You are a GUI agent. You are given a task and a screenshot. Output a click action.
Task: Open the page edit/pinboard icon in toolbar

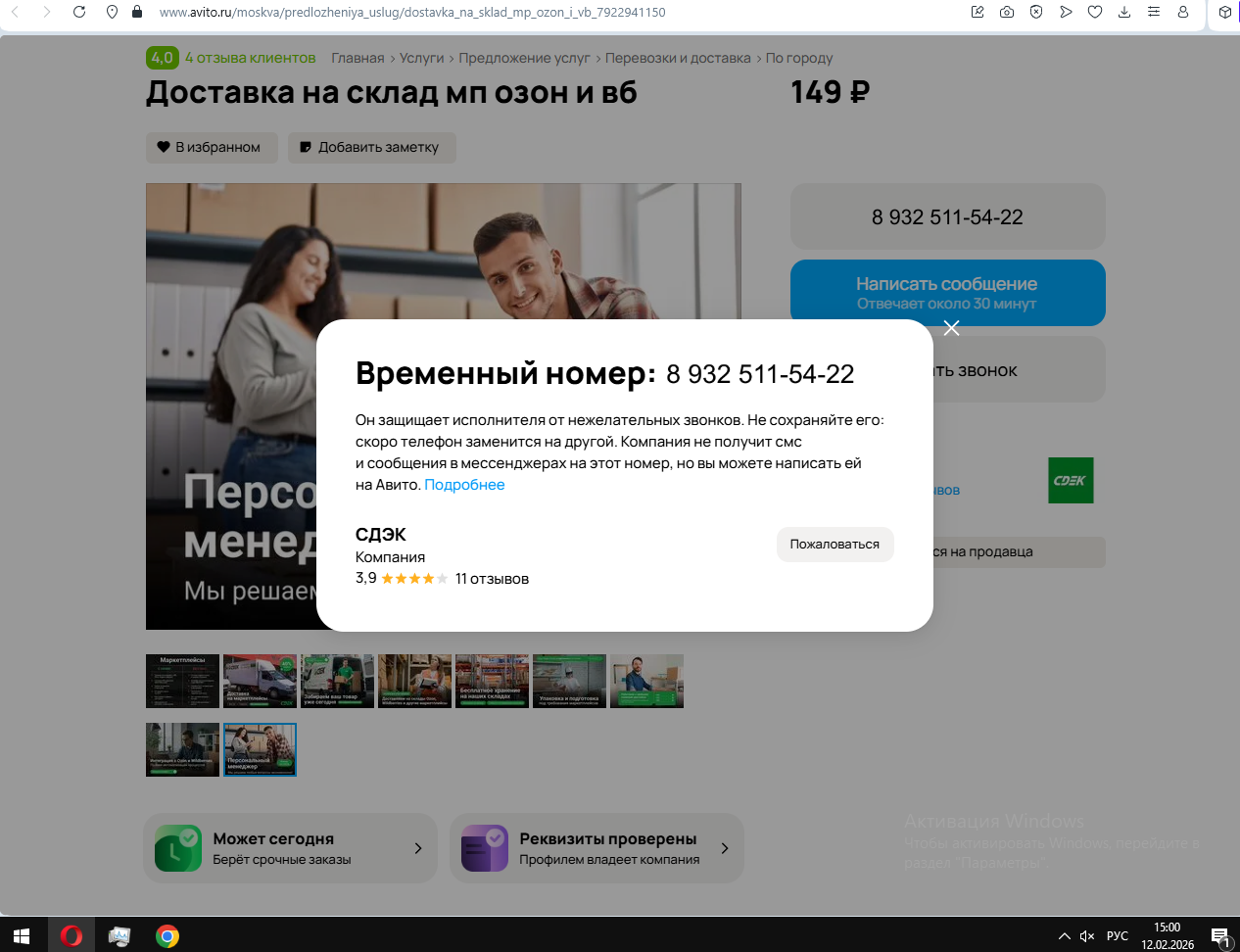(x=978, y=12)
